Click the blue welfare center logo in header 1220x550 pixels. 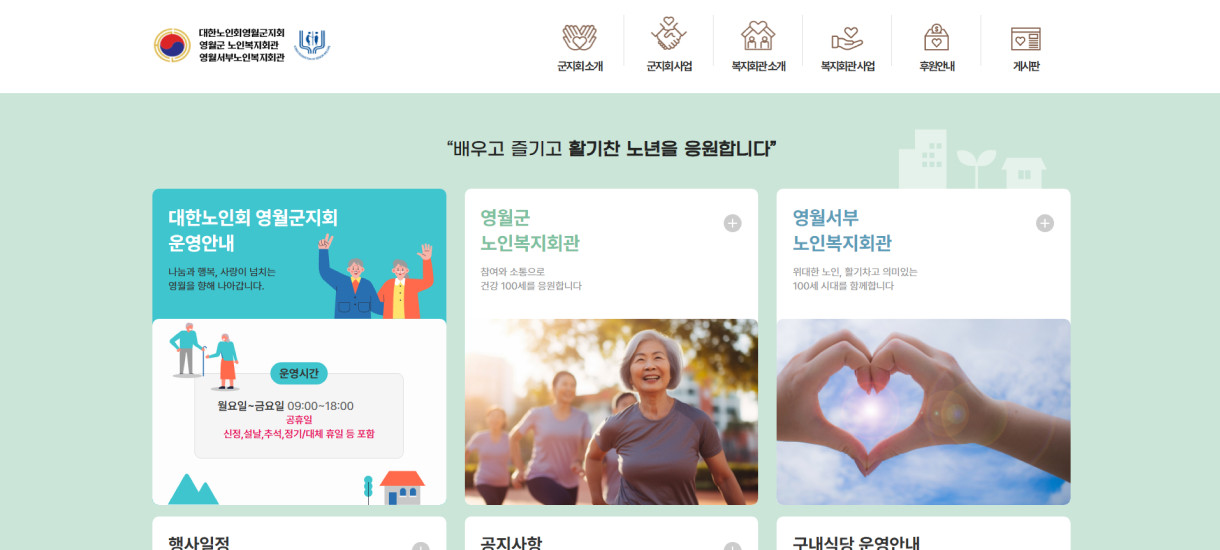pyautogui.click(x=313, y=45)
